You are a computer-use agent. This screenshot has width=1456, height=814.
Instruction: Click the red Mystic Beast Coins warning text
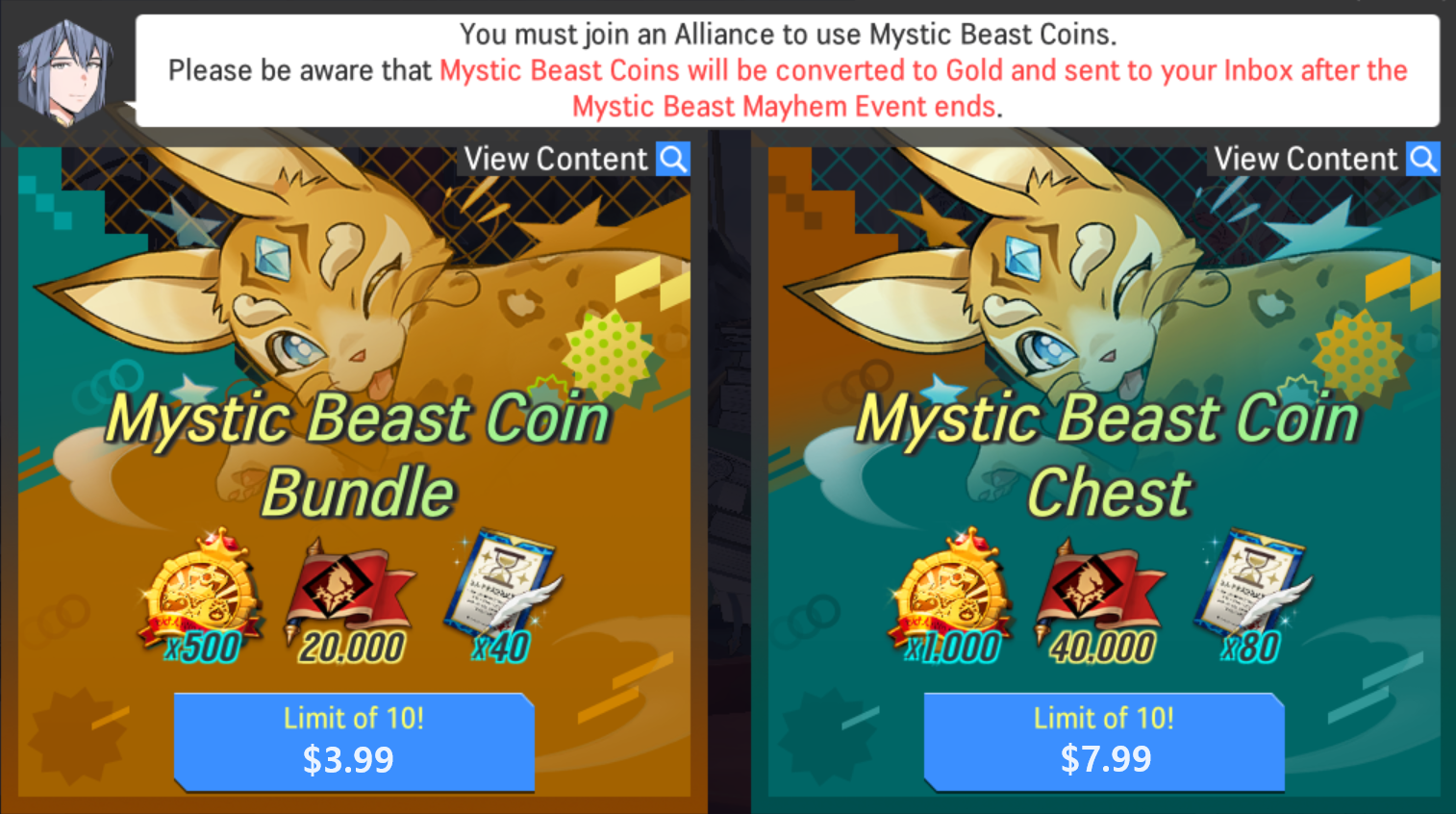pos(923,88)
